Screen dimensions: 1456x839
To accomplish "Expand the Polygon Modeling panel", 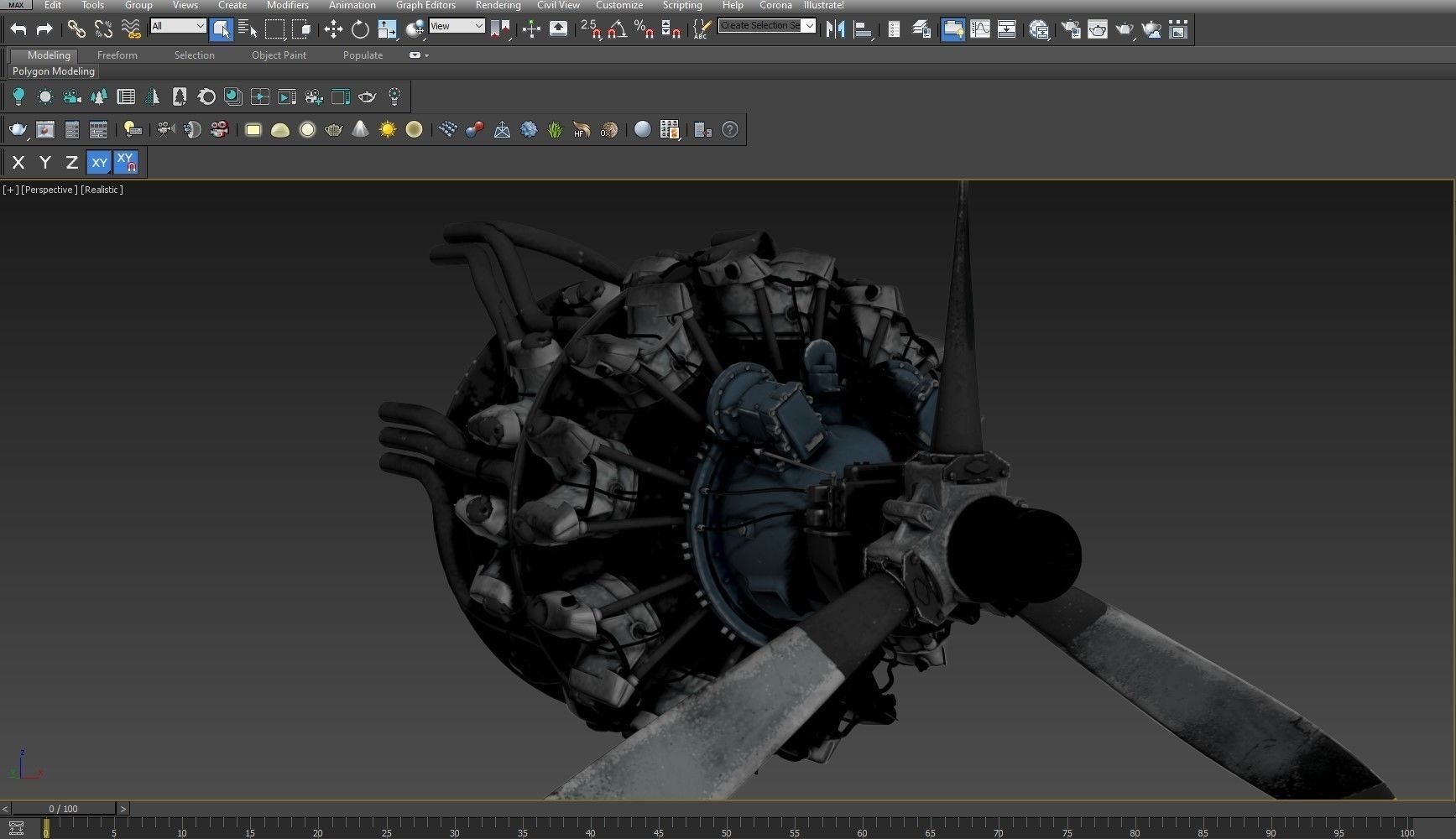I will tap(54, 71).
